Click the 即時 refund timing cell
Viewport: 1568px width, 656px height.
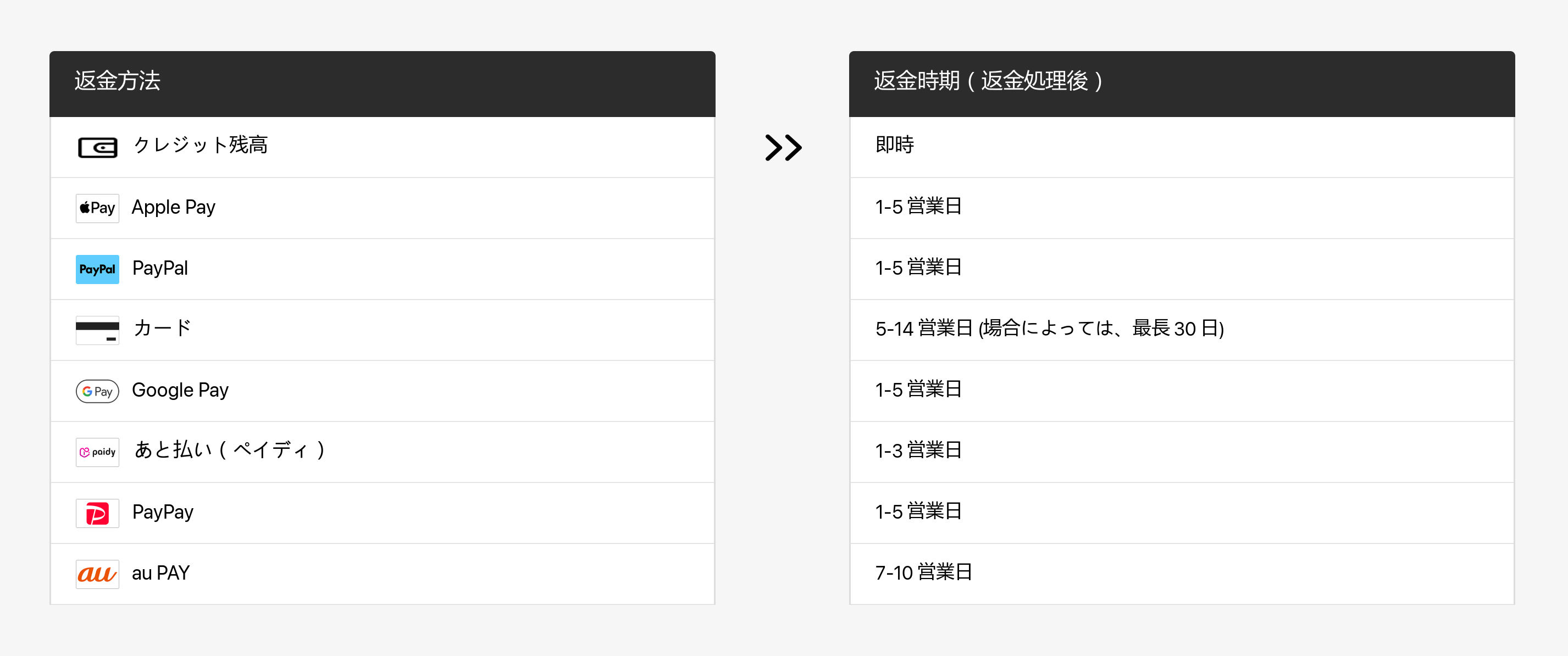[x=894, y=146]
